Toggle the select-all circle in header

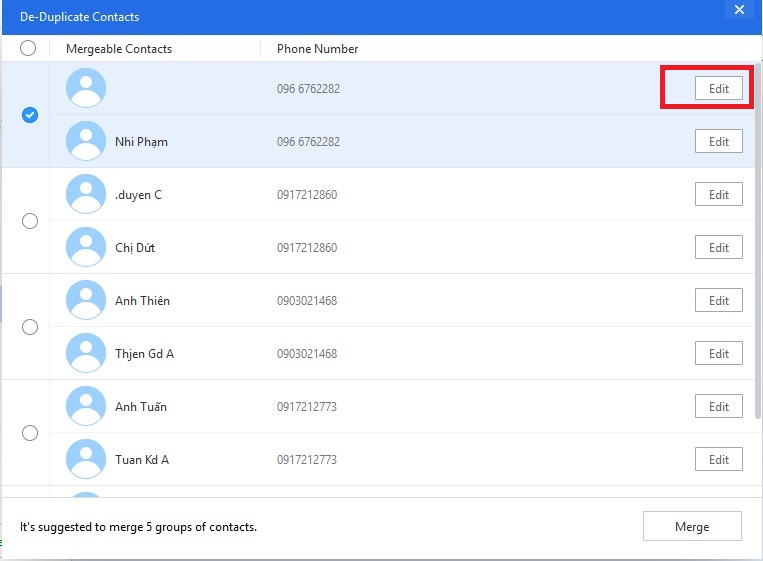pos(28,48)
